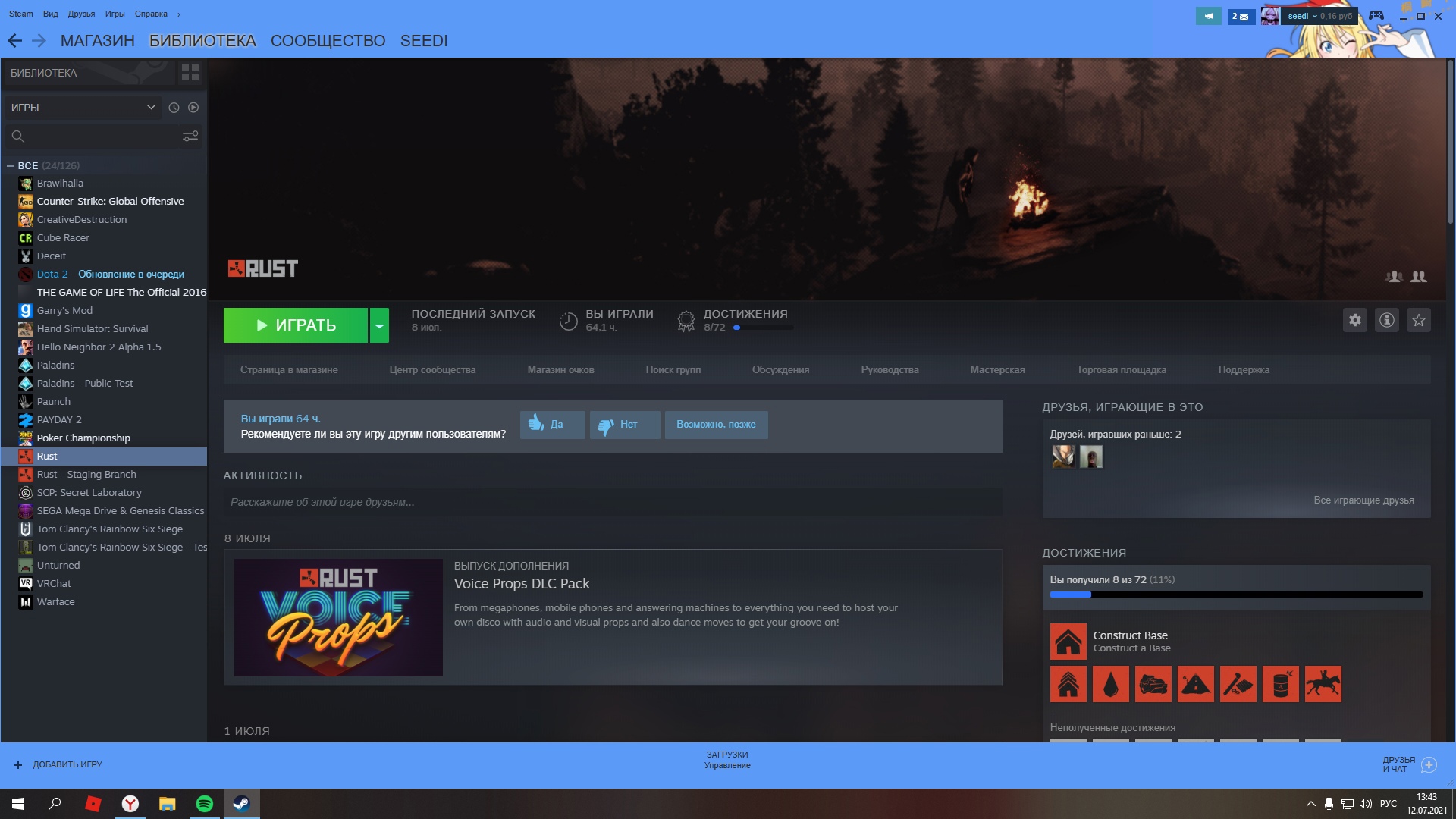Screen dimensions: 1456x819
Task: Click the activity status input field
Action: click(613, 502)
